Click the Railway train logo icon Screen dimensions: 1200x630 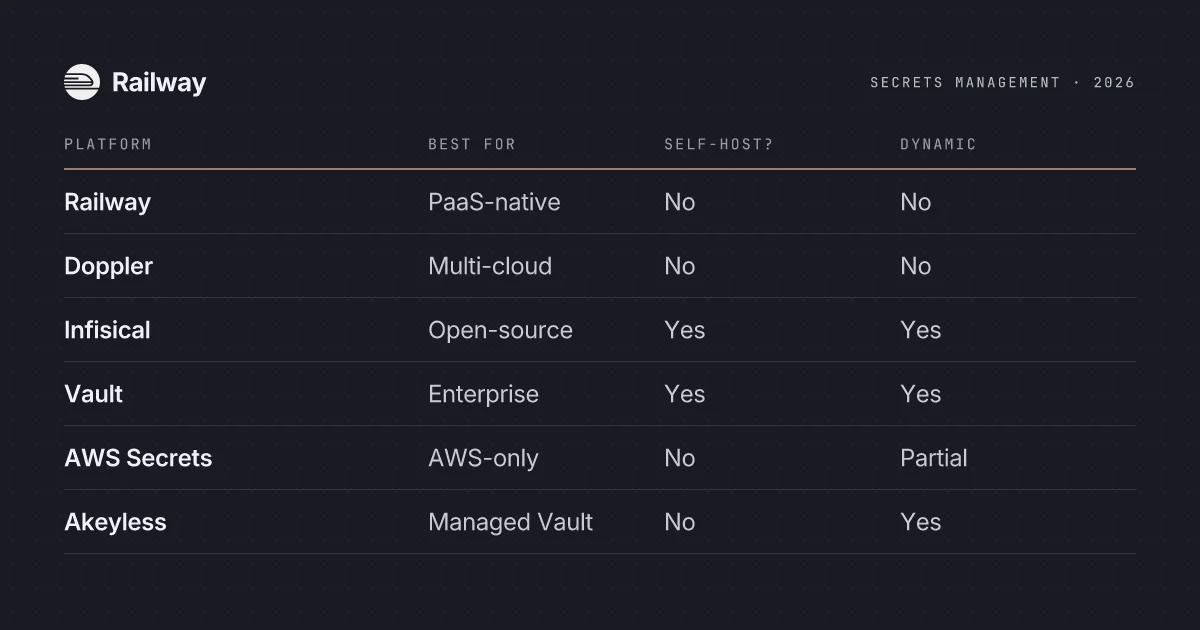[x=82, y=82]
